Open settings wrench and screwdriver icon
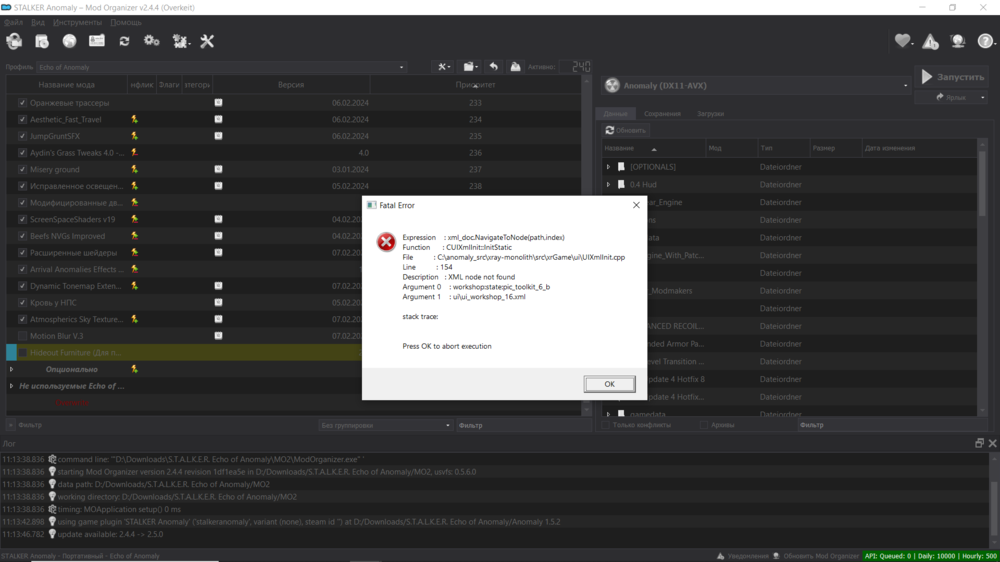This screenshot has width=1000, height=562. click(207, 41)
